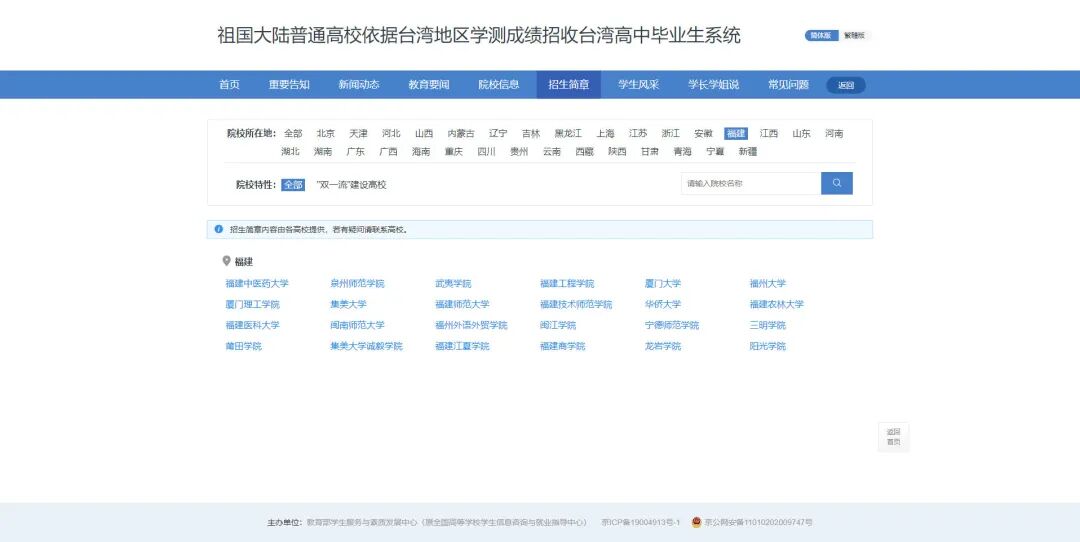Switch to 繁體版 language toggle
The width and height of the screenshot is (1080, 542).
(x=854, y=36)
